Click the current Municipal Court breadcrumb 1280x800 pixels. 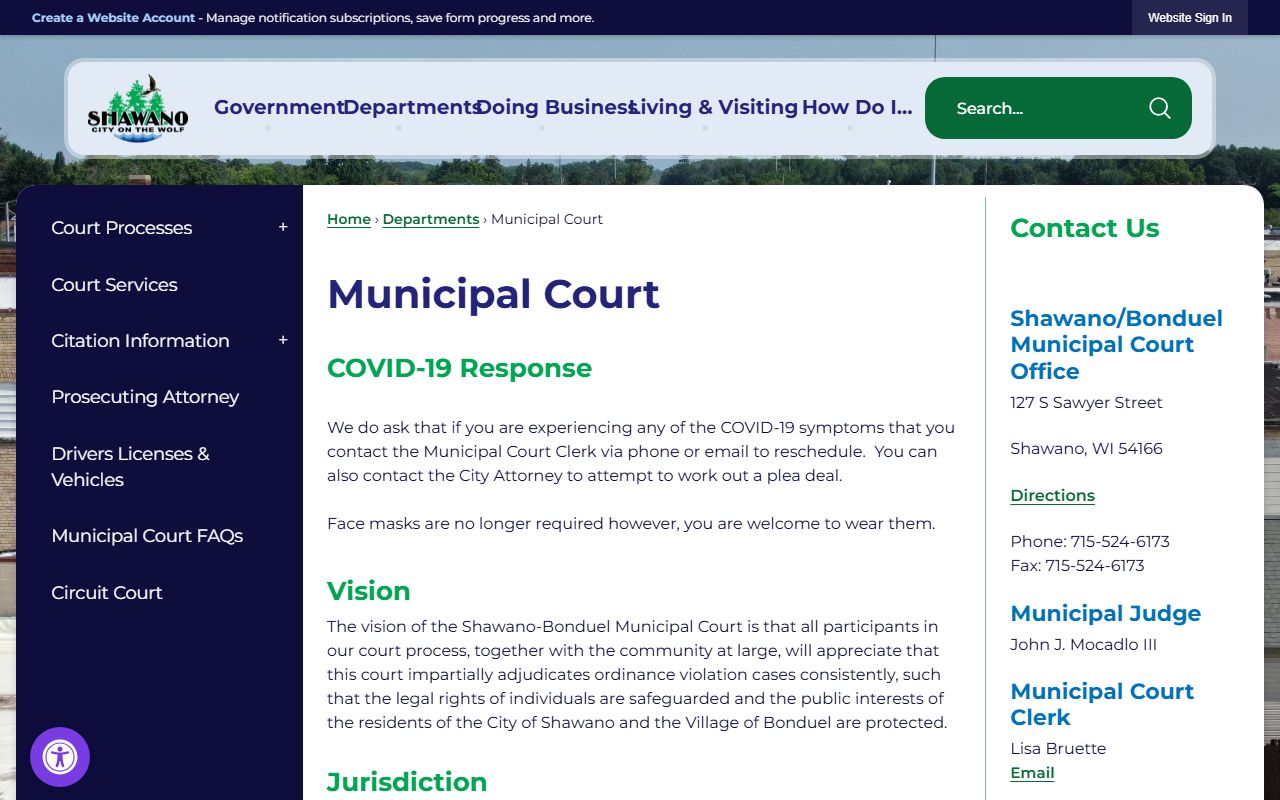[x=547, y=219]
